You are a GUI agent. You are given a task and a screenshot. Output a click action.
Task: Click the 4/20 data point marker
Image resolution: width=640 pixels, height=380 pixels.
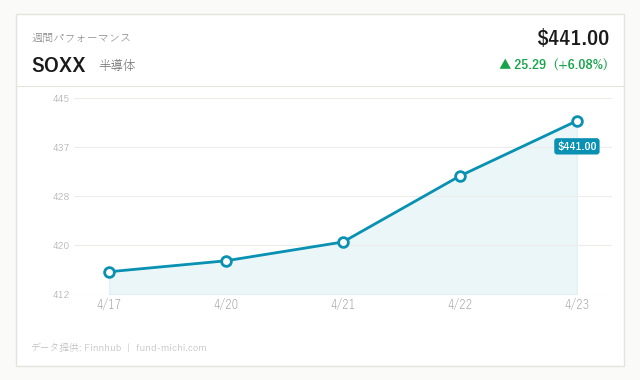pyautogui.click(x=227, y=261)
